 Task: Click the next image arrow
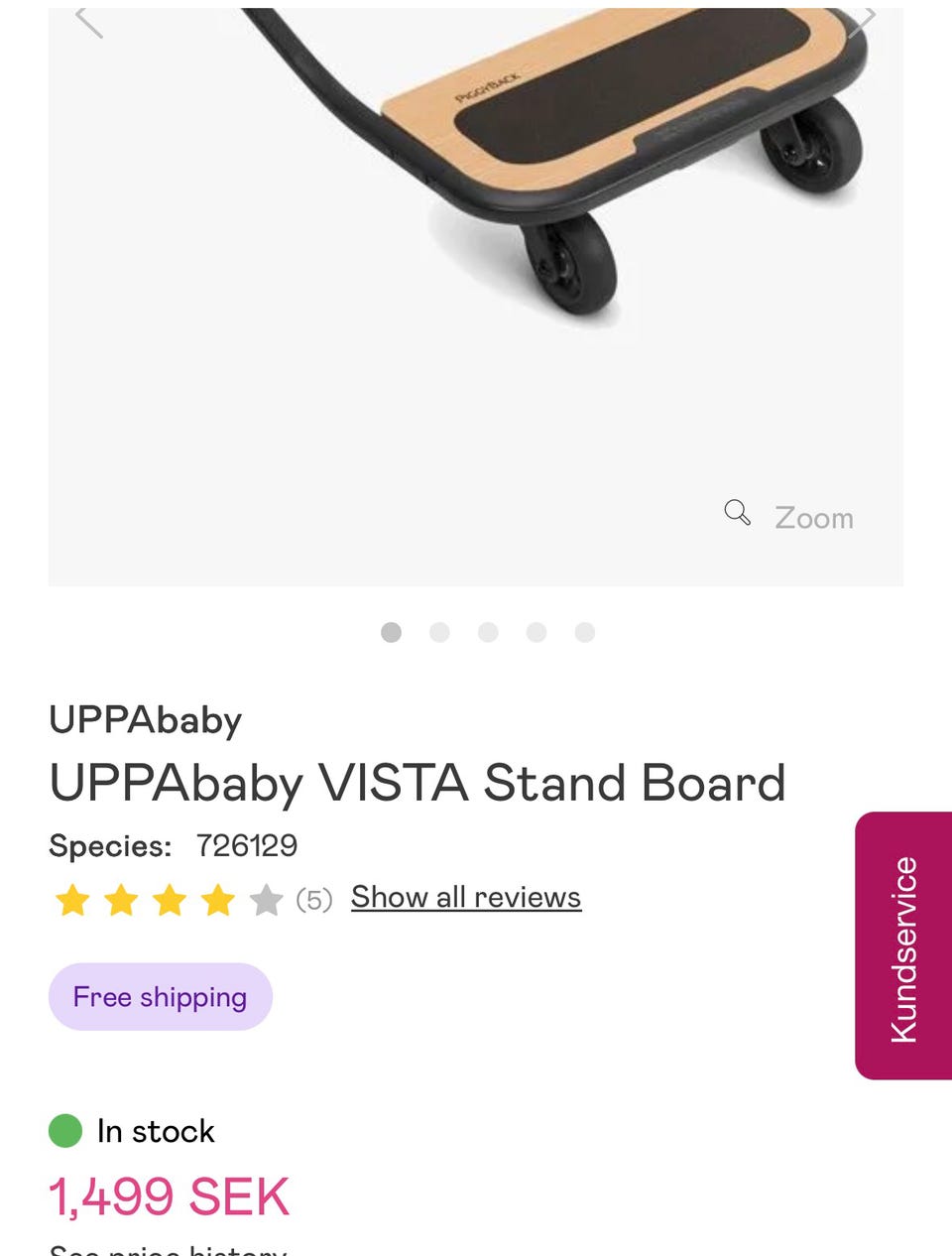coord(863,20)
